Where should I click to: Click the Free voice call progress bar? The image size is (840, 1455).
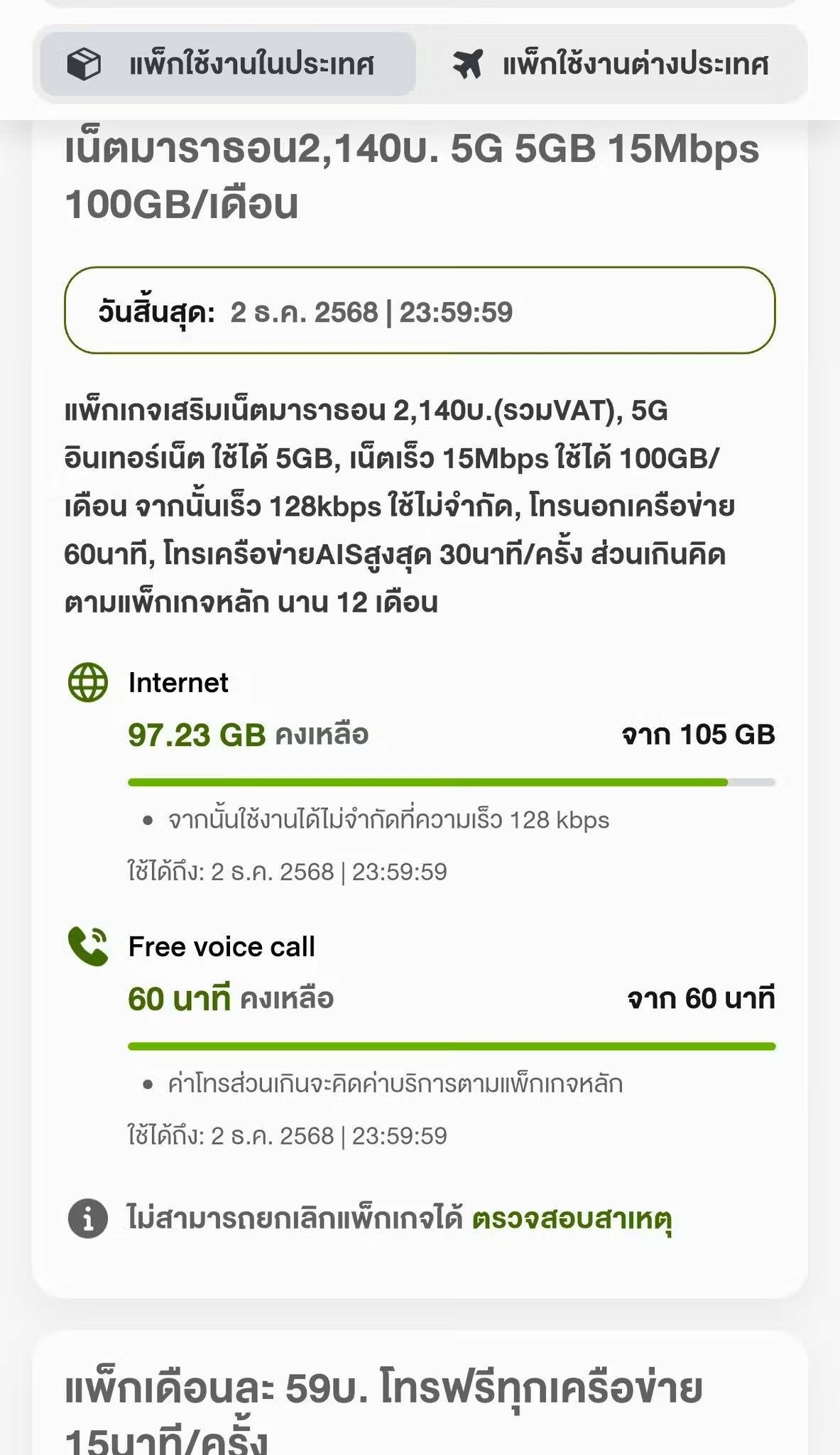coord(452,1046)
